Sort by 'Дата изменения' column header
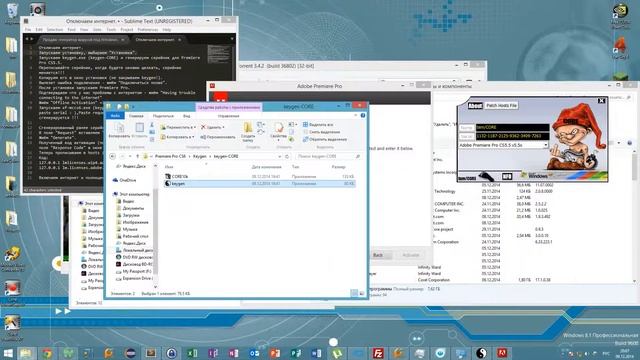The width and height of the screenshot is (640, 360). click(266, 167)
